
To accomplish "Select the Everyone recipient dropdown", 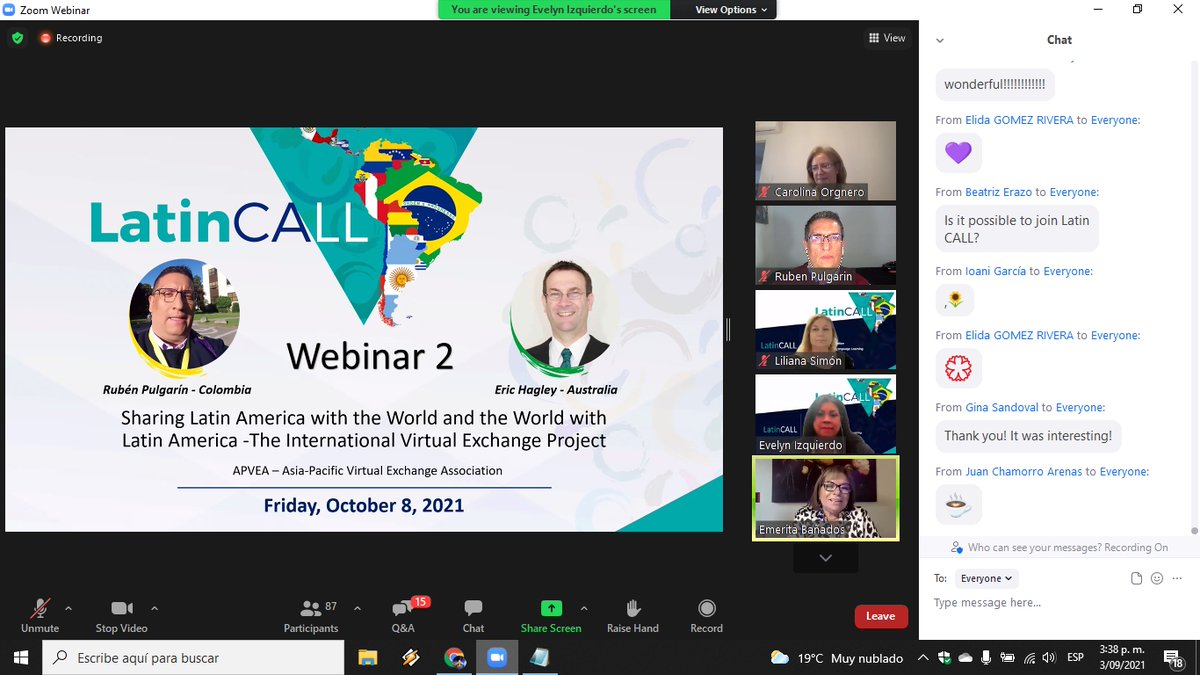I will (986, 578).
